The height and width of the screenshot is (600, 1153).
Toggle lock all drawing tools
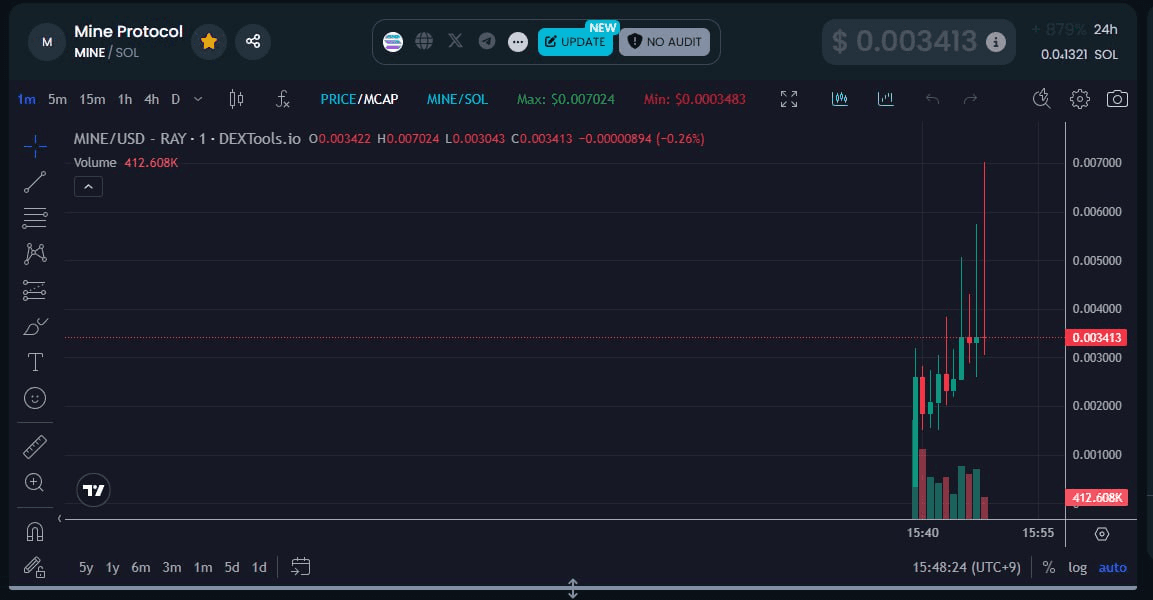35,567
